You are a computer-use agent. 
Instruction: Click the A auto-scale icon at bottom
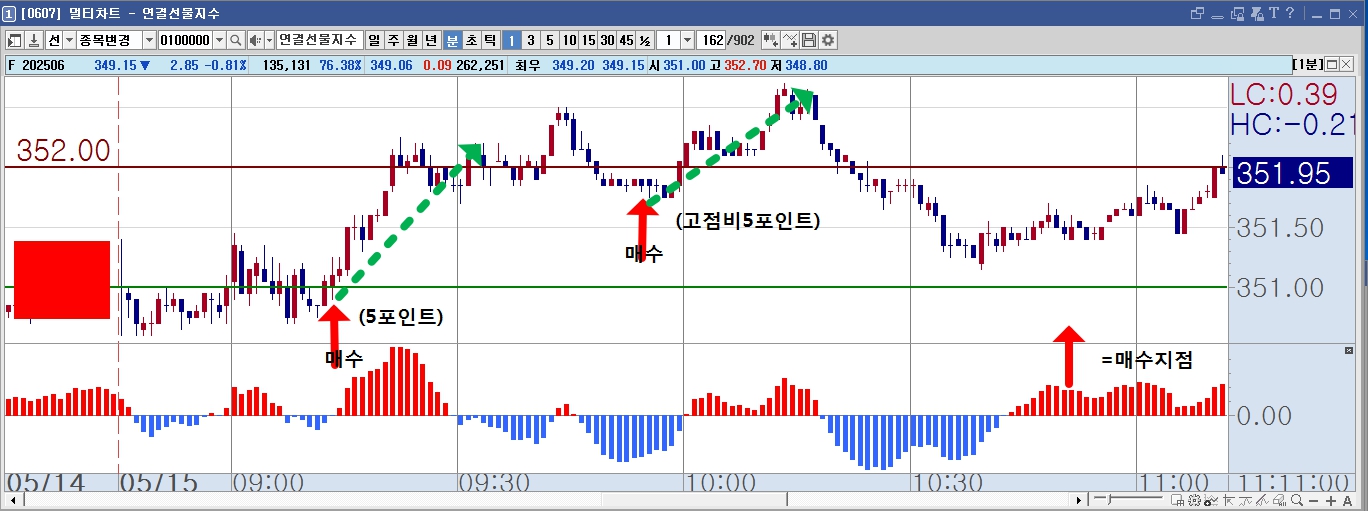1347,501
